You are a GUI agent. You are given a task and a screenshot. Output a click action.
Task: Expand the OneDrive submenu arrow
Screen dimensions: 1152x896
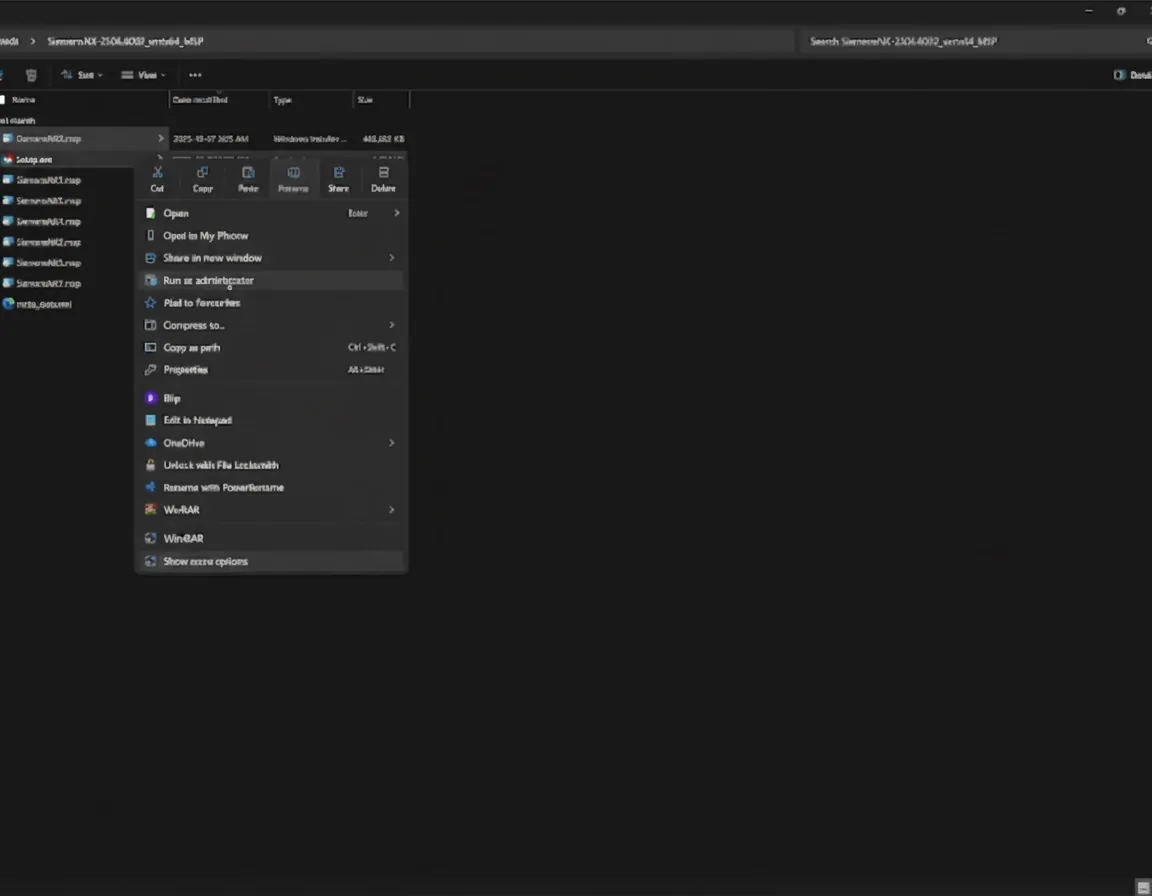coord(392,443)
